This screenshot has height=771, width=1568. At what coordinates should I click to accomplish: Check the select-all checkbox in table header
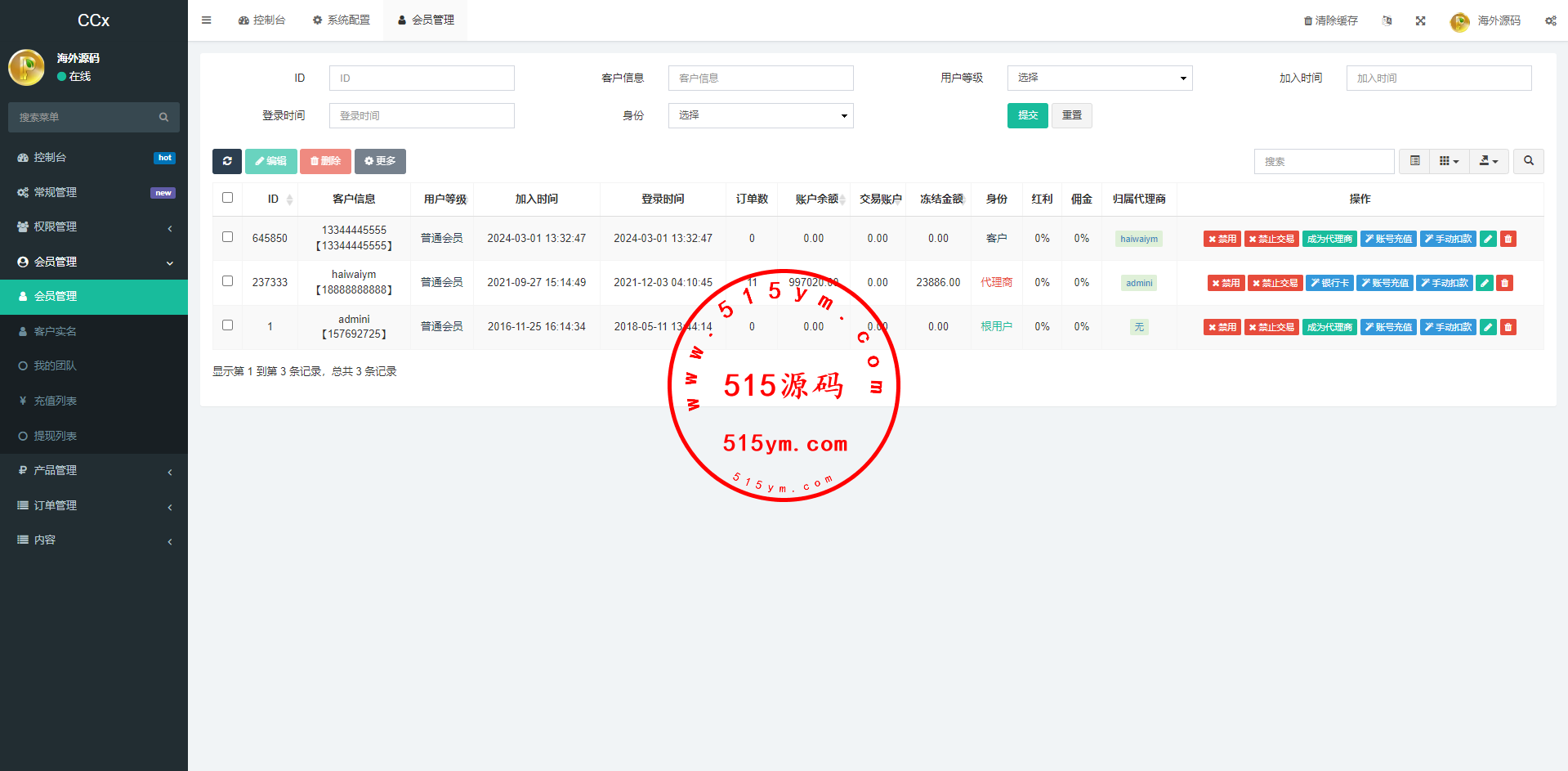227,198
